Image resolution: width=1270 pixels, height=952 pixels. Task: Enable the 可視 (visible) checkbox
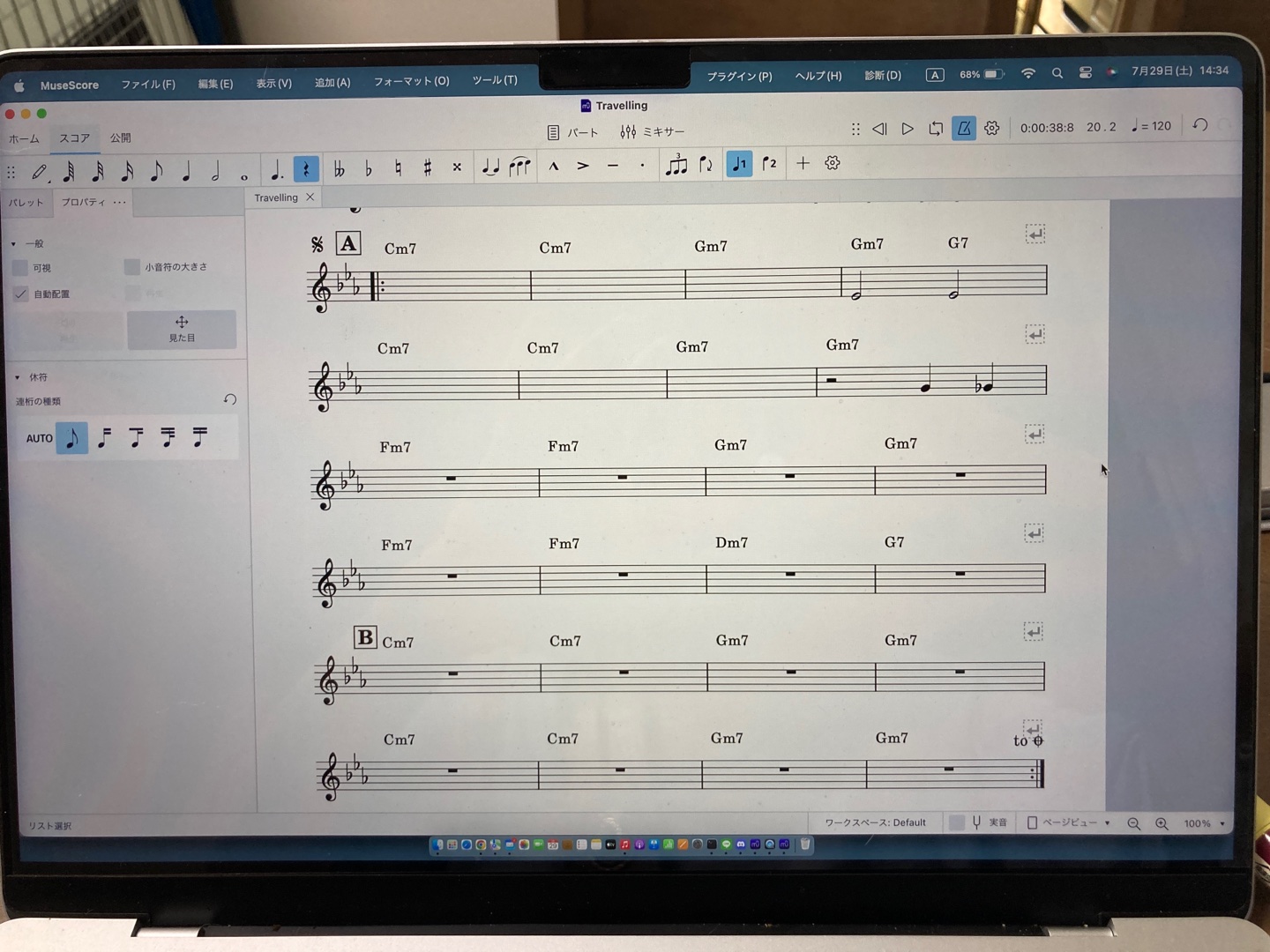[21, 268]
